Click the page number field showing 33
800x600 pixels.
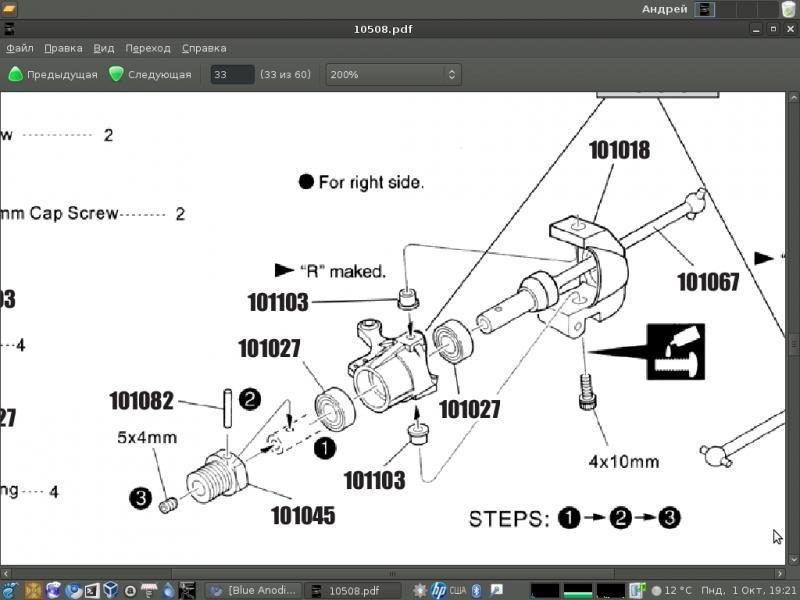tap(232, 74)
